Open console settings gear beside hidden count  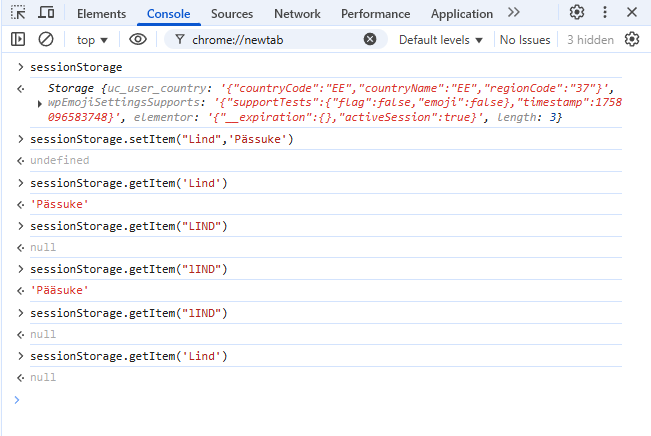coord(632,39)
